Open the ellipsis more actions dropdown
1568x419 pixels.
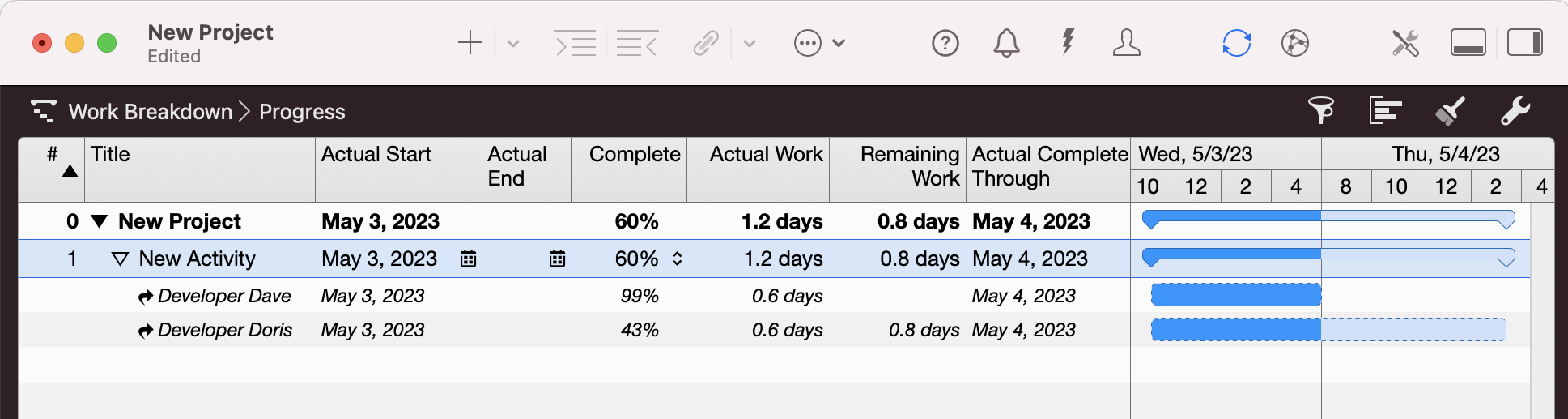pyautogui.click(x=819, y=43)
